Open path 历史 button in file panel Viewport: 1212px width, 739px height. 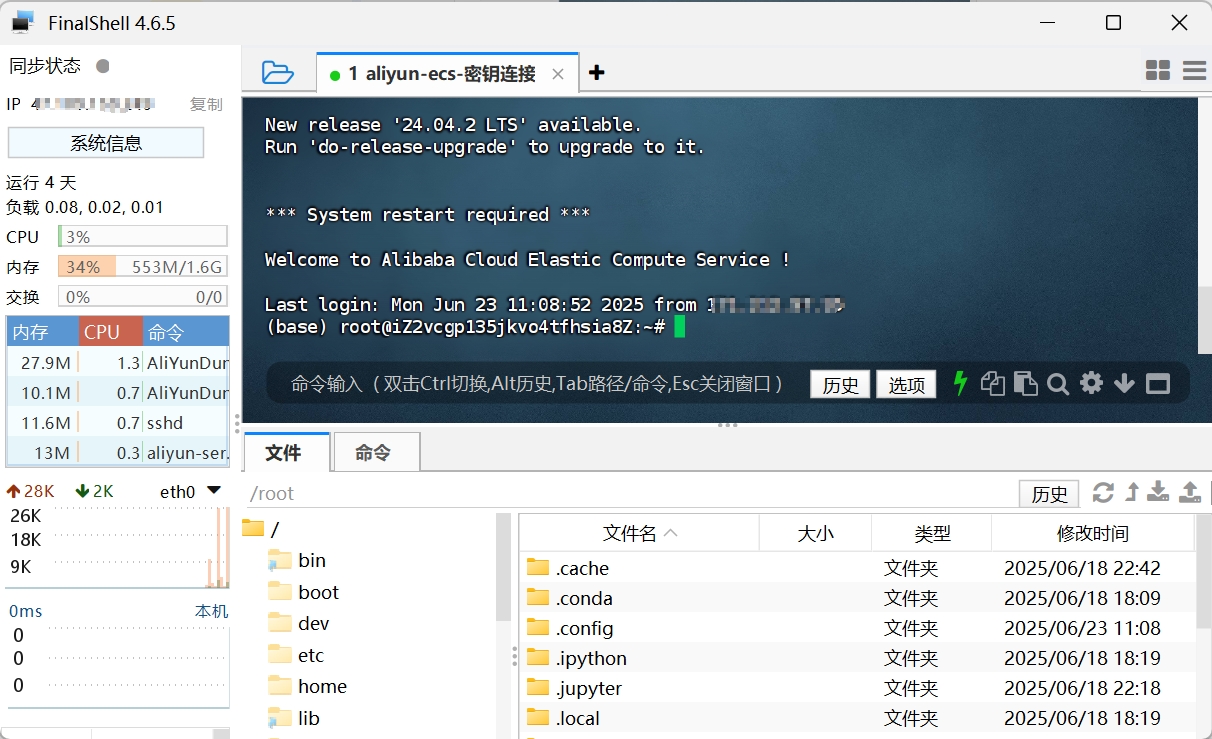pos(1050,494)
